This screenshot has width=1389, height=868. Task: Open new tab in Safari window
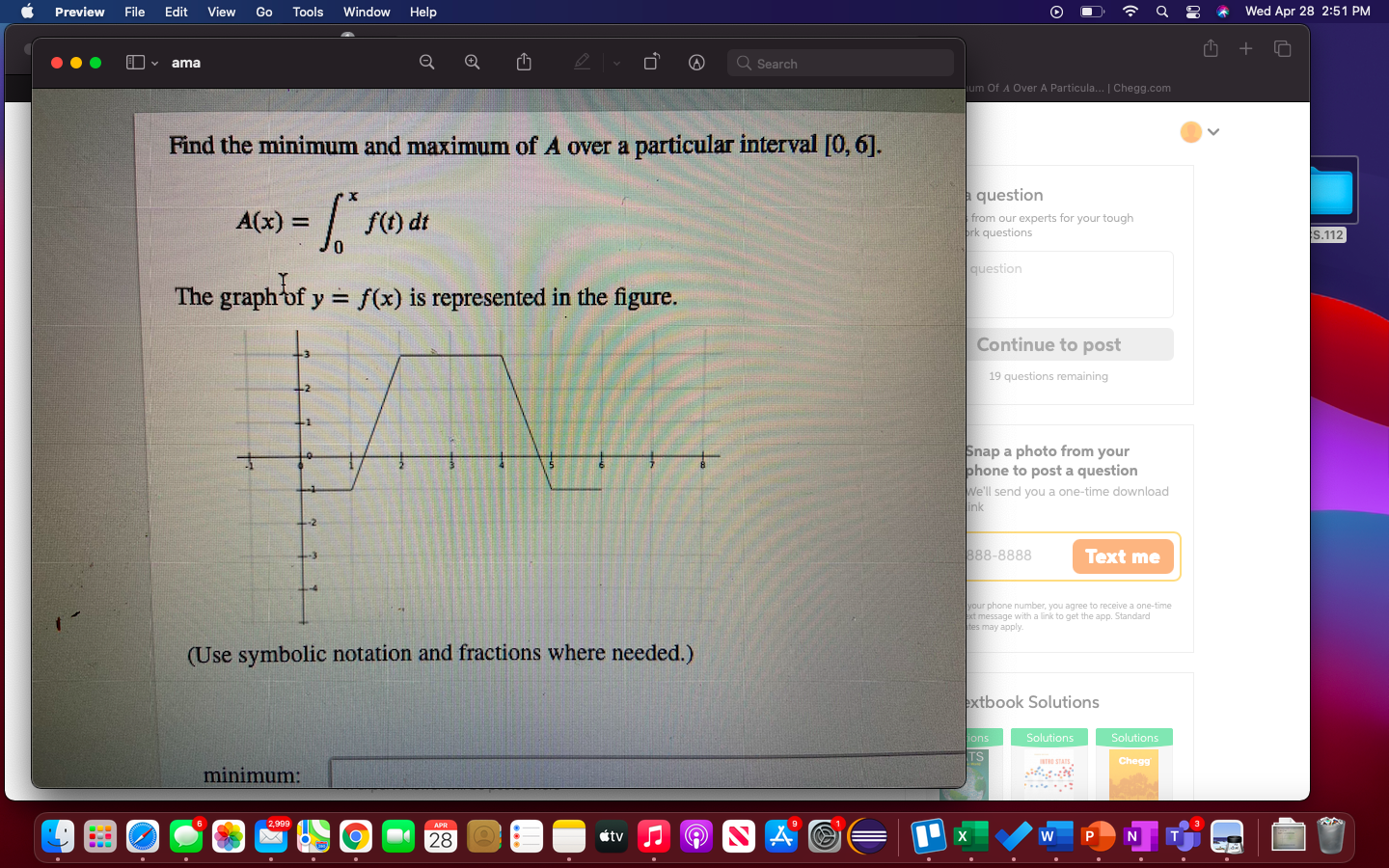point(1246,48)
